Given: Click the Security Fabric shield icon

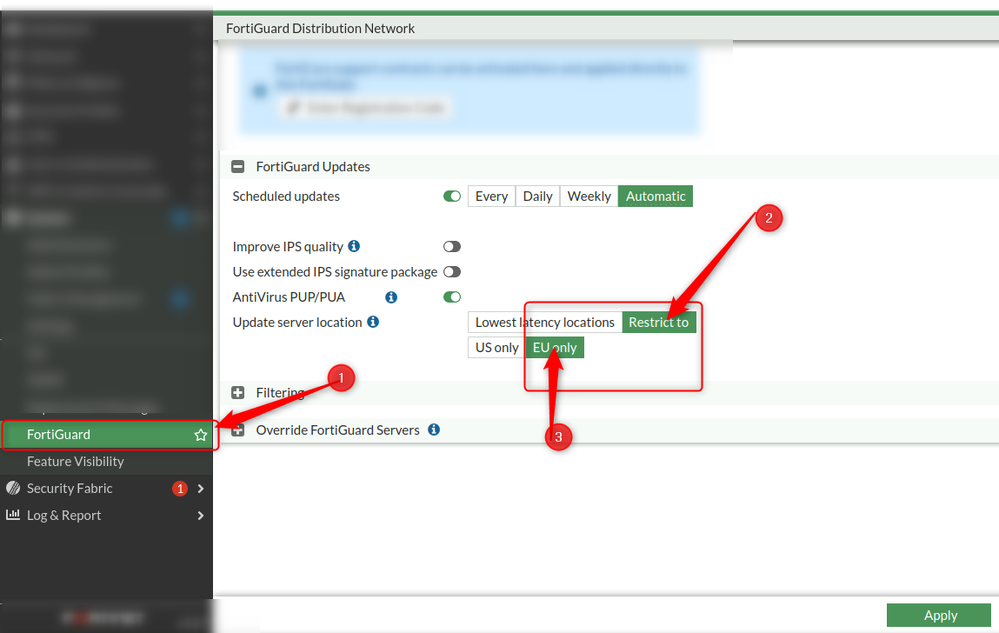Looking at the screenshot, I should (13, 488).
